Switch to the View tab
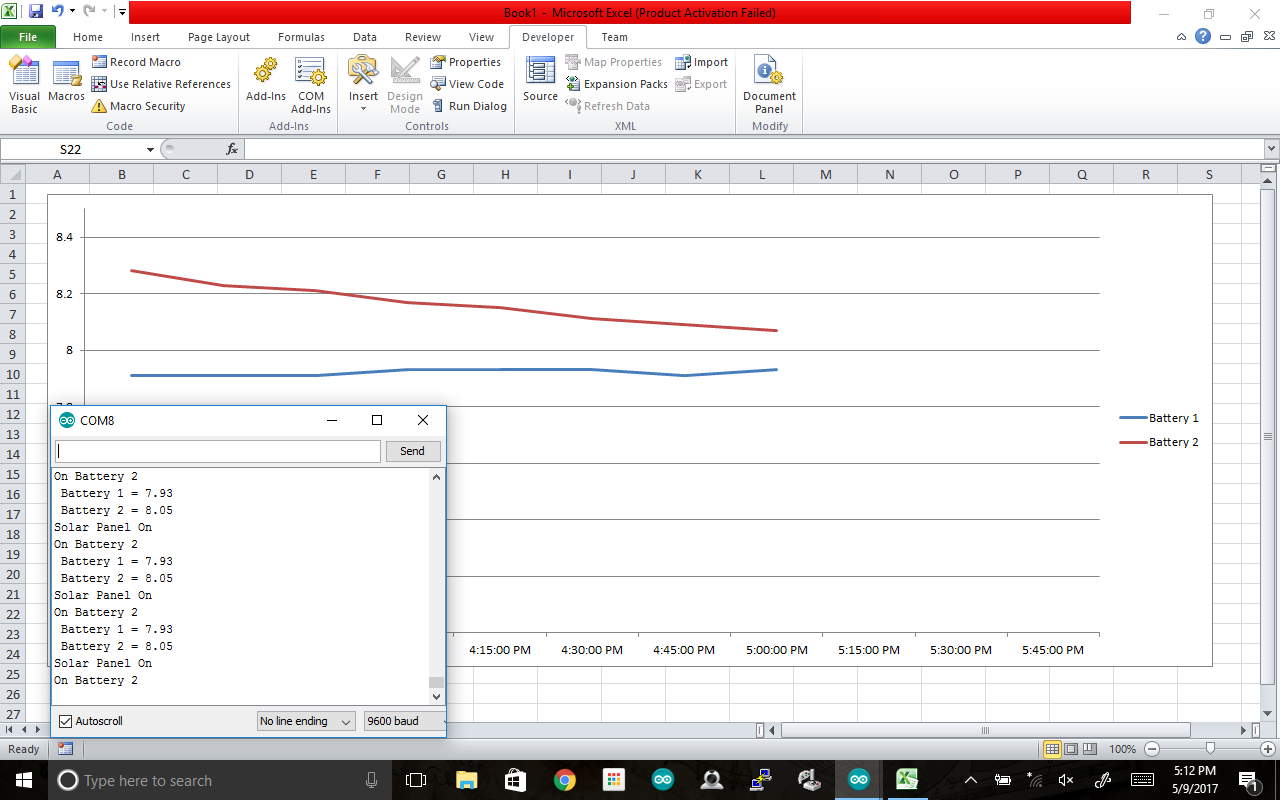 pyautogui.click(x=481, y=37)
